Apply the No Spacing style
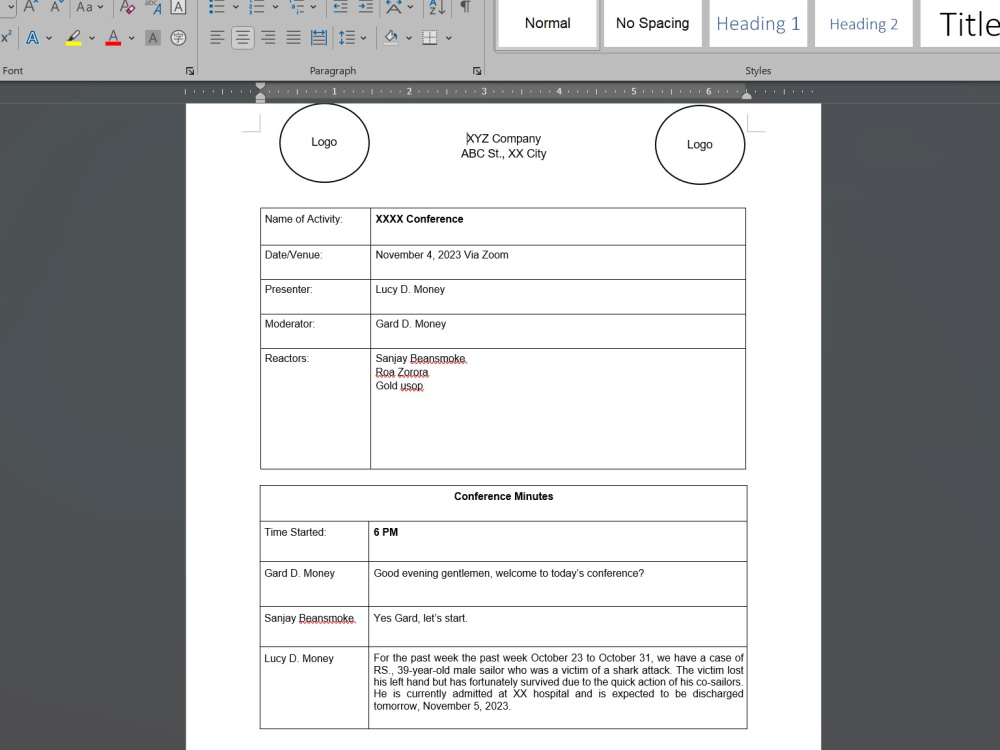This screenshot has width=1000, height=750. 652,24
